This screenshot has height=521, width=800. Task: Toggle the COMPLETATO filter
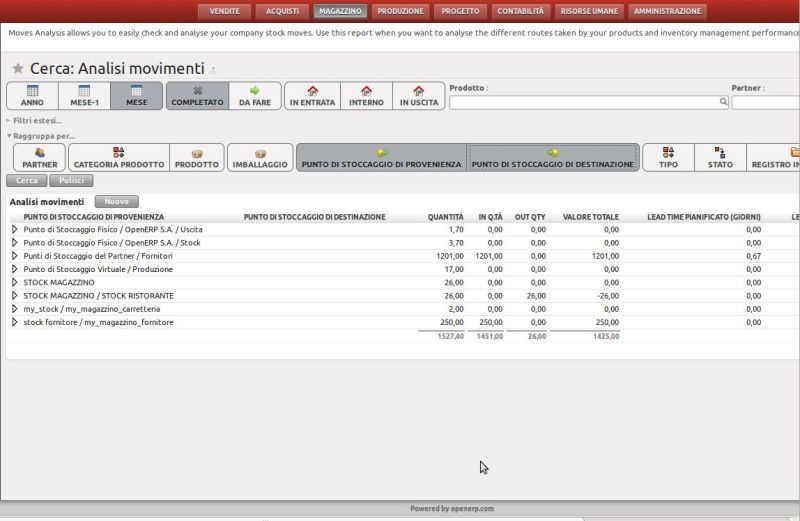[197, 96]
